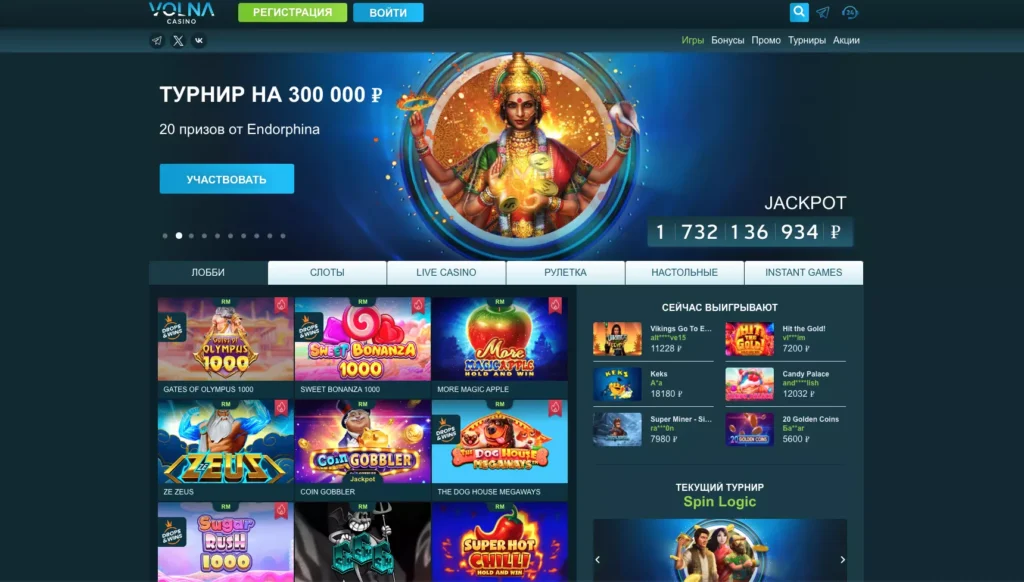Click the РЕГИСТРАЦИЯ button
The width and height of the screenshot is (1024, 582).
(x=293, y=12)
